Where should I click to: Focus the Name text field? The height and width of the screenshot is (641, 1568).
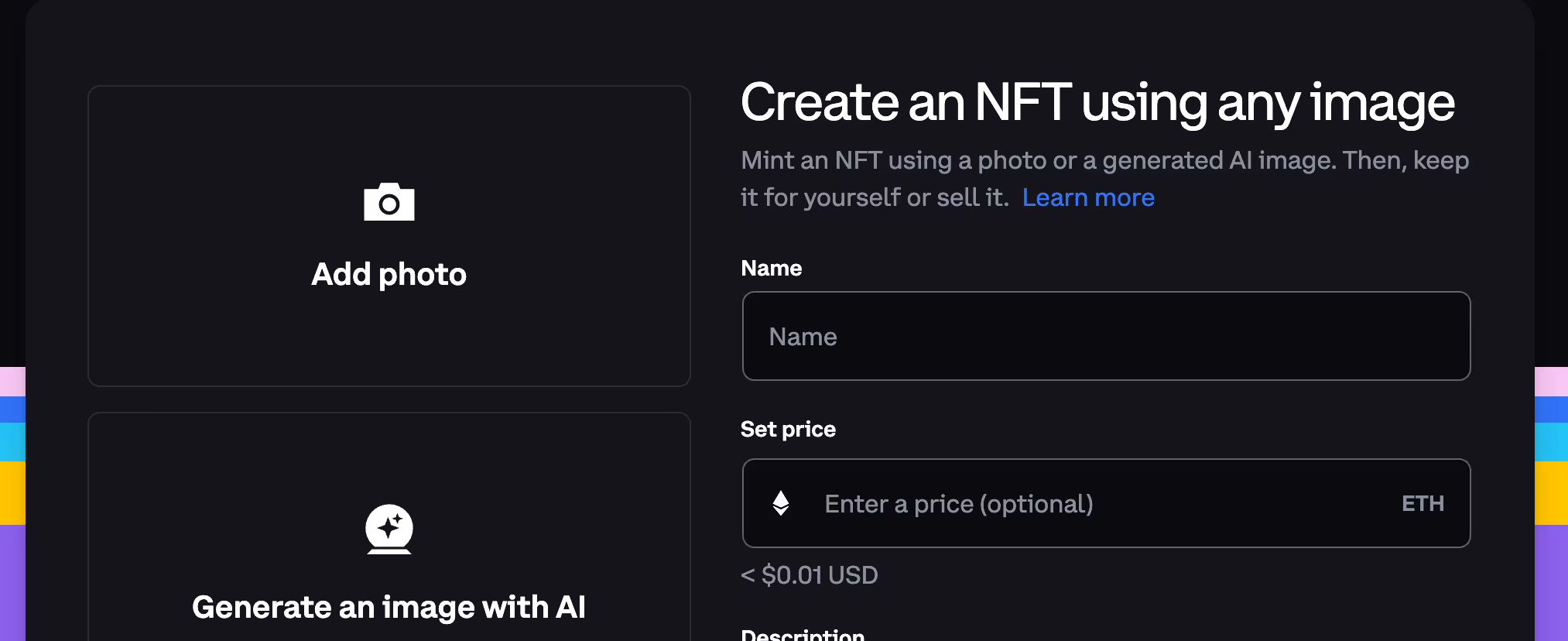(1106, 336)
